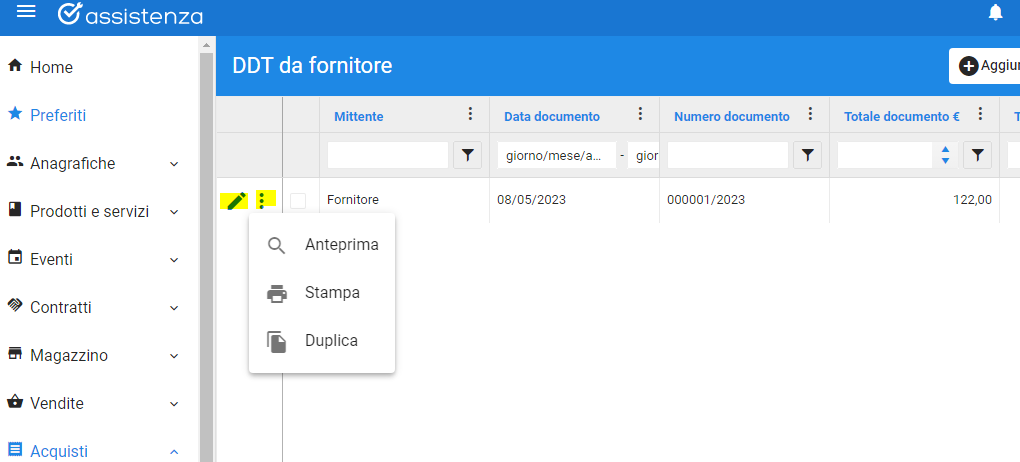Click the Mittente filter funnel icon
The height and width of the screenshot is (462, 1020).
pos(467,155)
